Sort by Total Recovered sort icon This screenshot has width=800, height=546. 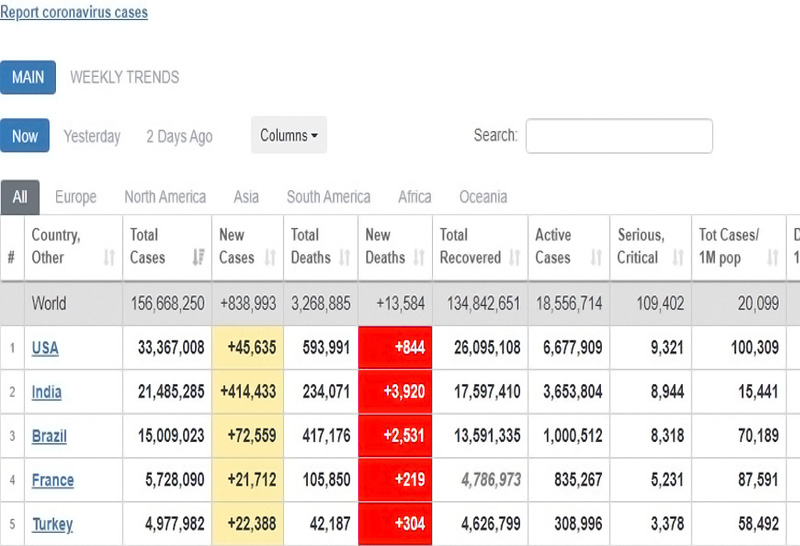click(x=514, y=258)
